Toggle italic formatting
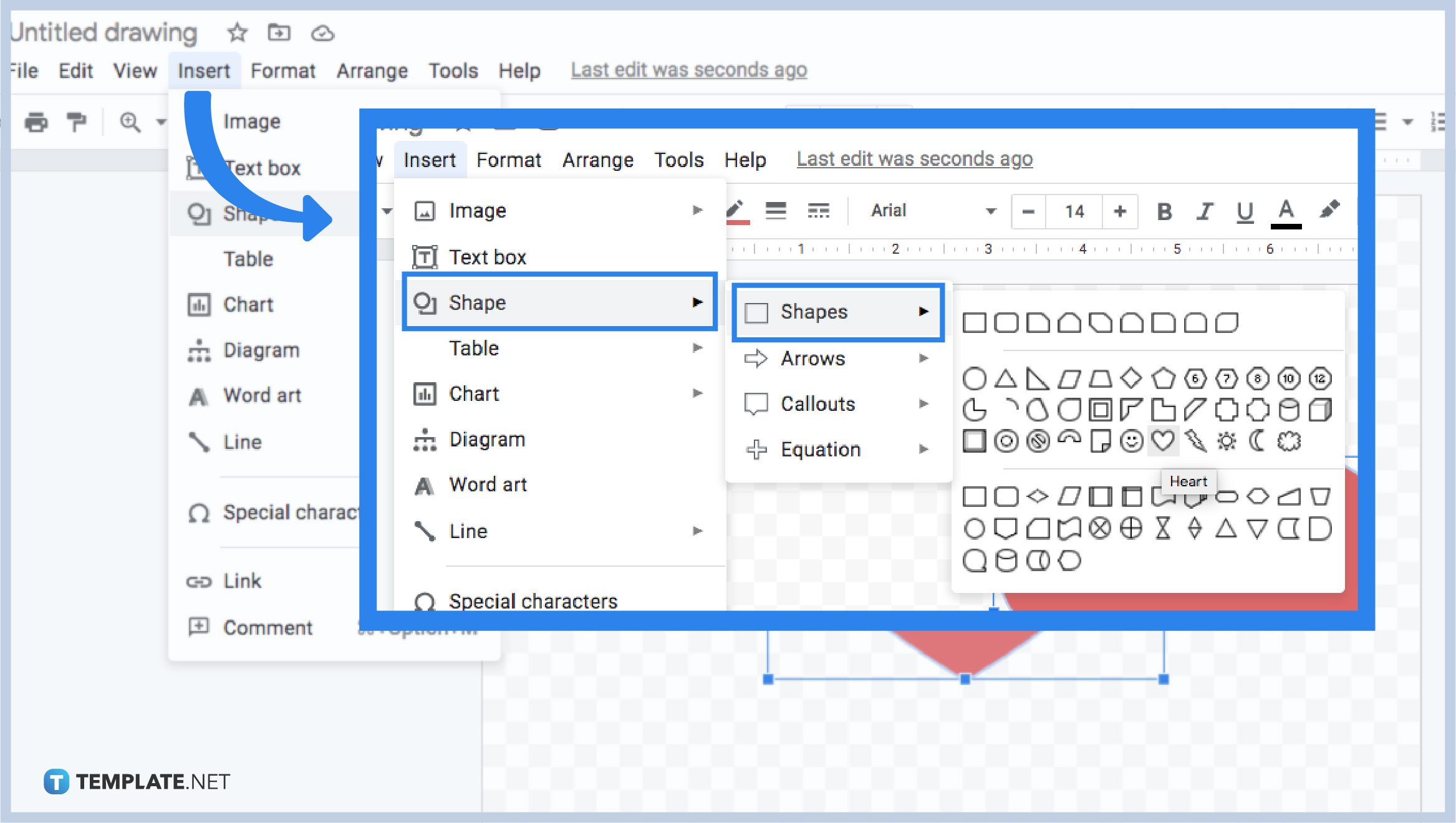 point(1203,212)
